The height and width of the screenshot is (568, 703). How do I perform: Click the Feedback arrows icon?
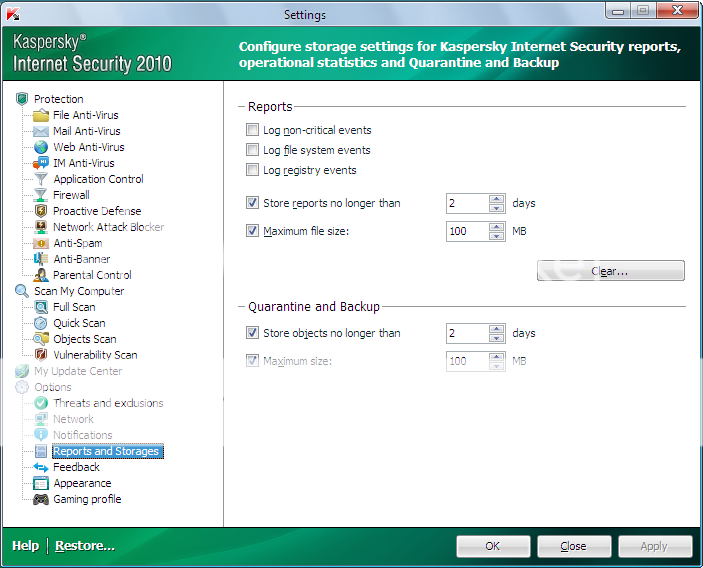(x=41, y=467)
